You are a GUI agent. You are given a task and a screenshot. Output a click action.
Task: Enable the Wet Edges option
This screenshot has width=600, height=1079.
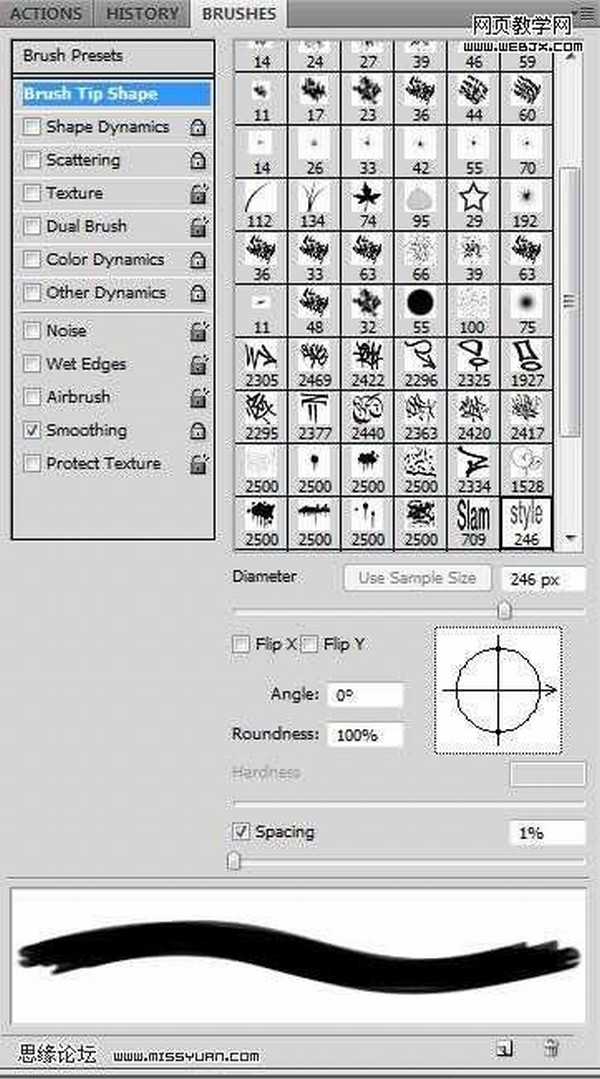31,364
